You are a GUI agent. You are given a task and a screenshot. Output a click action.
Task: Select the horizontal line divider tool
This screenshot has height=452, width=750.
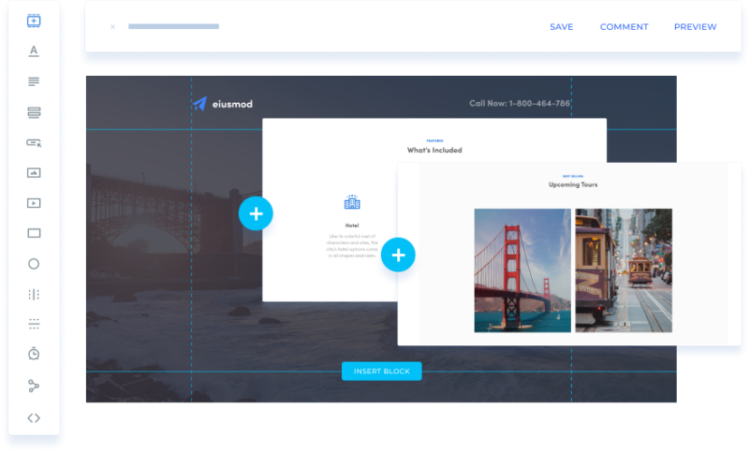33,324
